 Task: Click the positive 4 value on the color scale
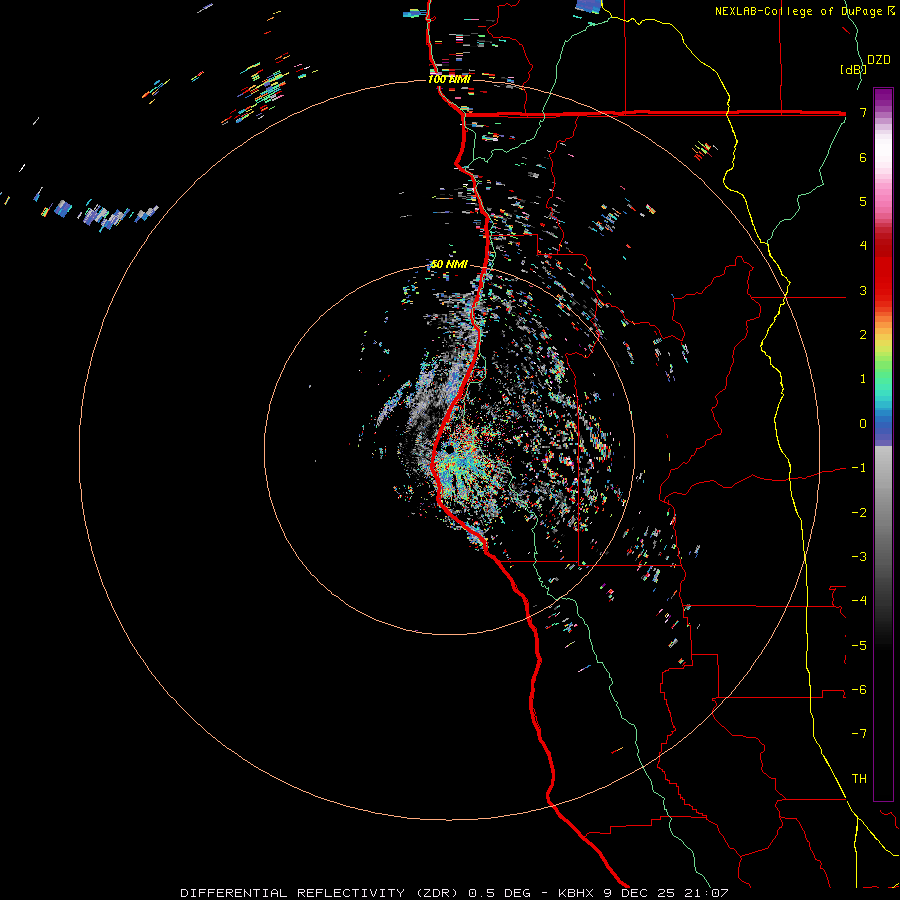point(863,246)
